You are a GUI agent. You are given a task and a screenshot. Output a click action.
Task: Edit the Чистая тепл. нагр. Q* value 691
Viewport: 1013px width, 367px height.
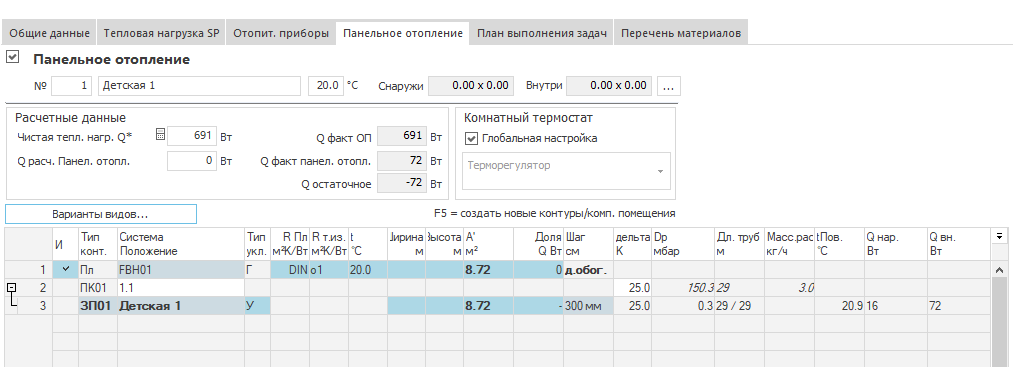pyautogui.click(x=192, y=137)
